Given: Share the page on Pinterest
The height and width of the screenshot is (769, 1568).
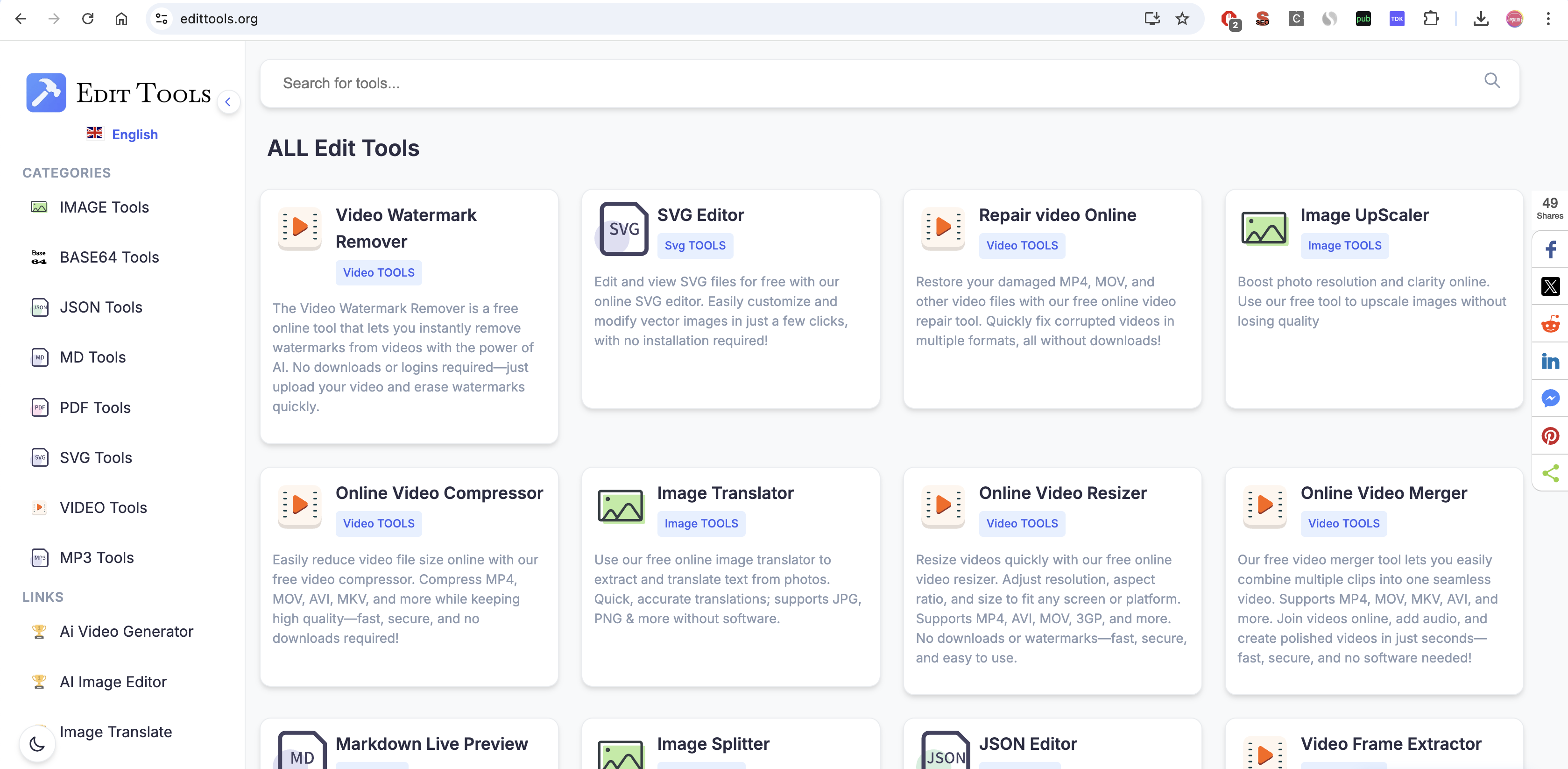Looking at the screenshot, I should [1550, 436].
